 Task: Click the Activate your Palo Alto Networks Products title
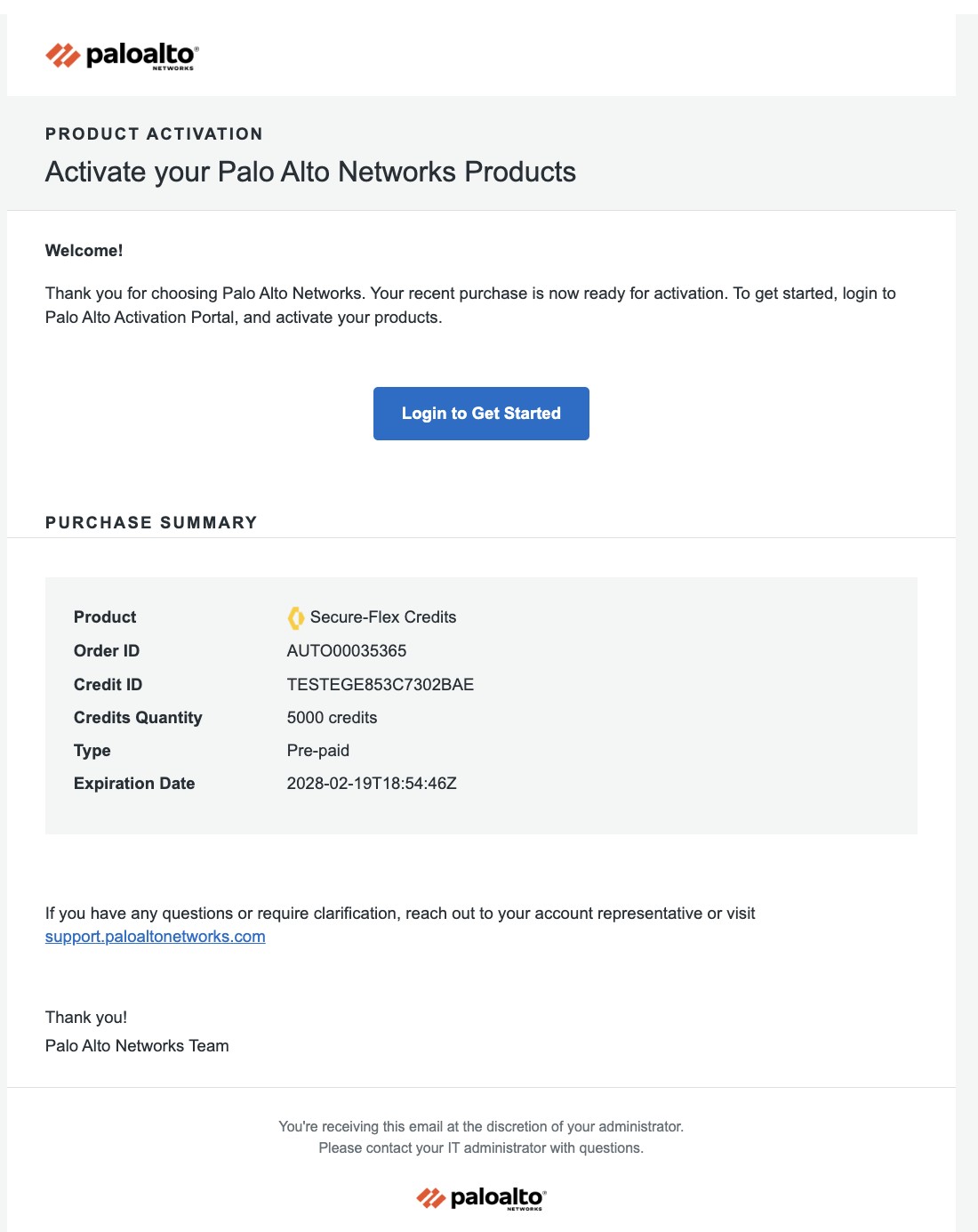310,172
